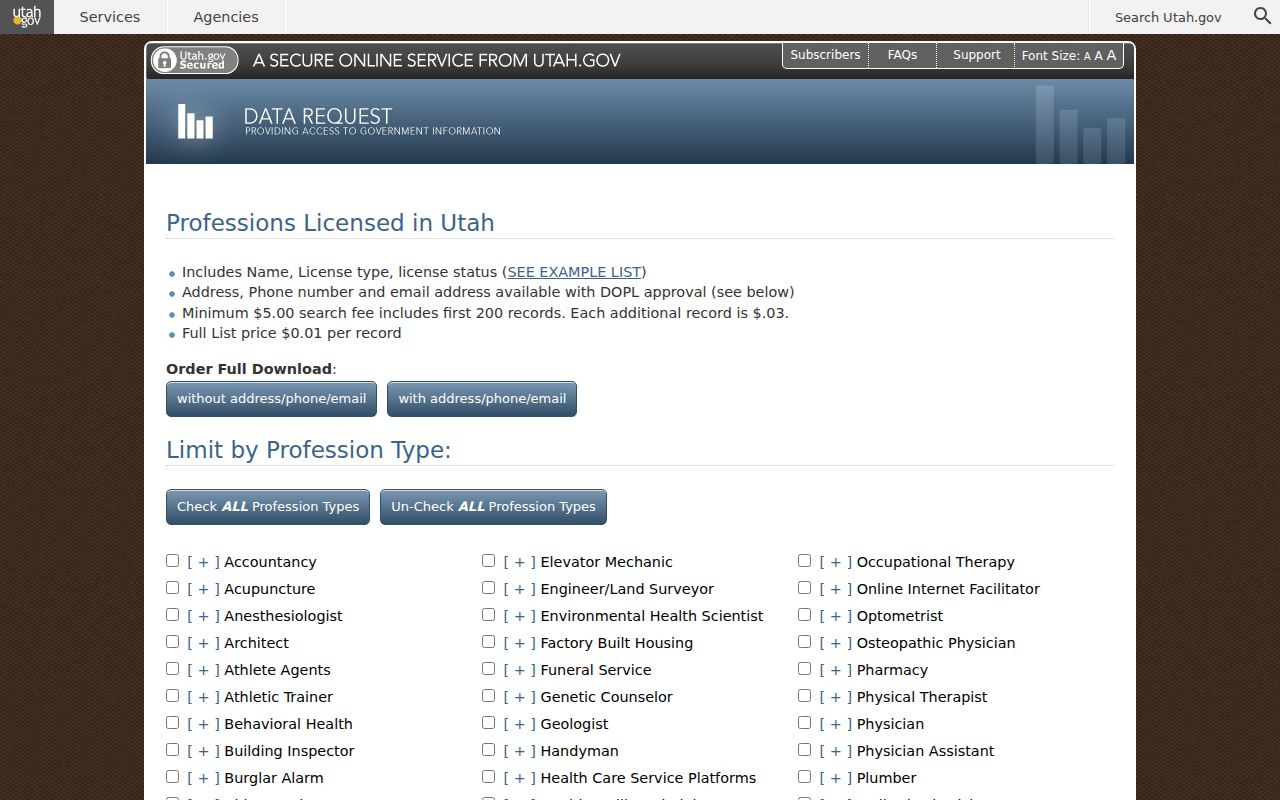
Task: Expand the Optometrist license types
Action: point(835,616)
